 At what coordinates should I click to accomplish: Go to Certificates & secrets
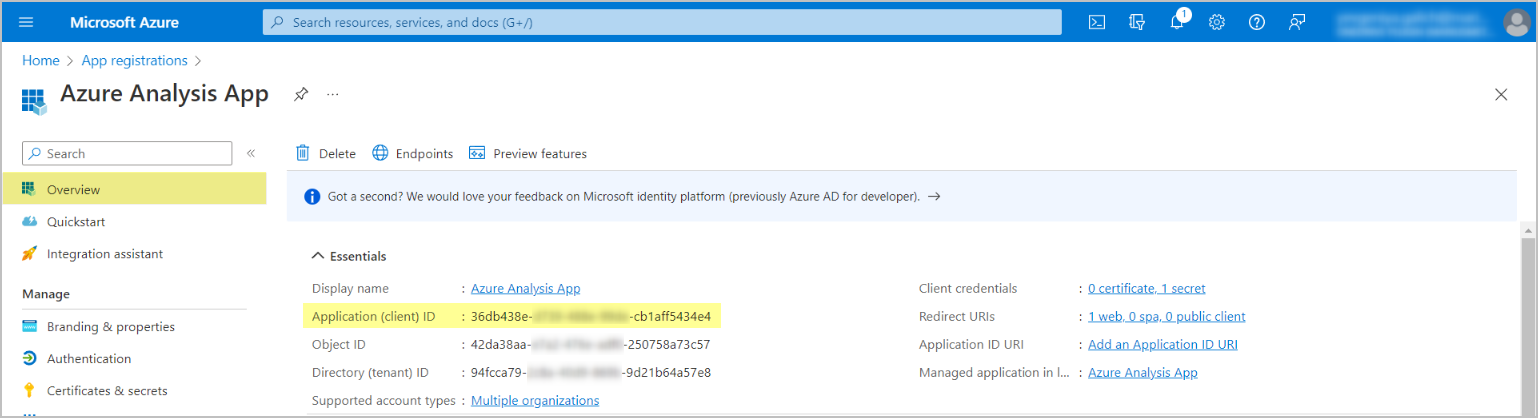click(107, 391)
